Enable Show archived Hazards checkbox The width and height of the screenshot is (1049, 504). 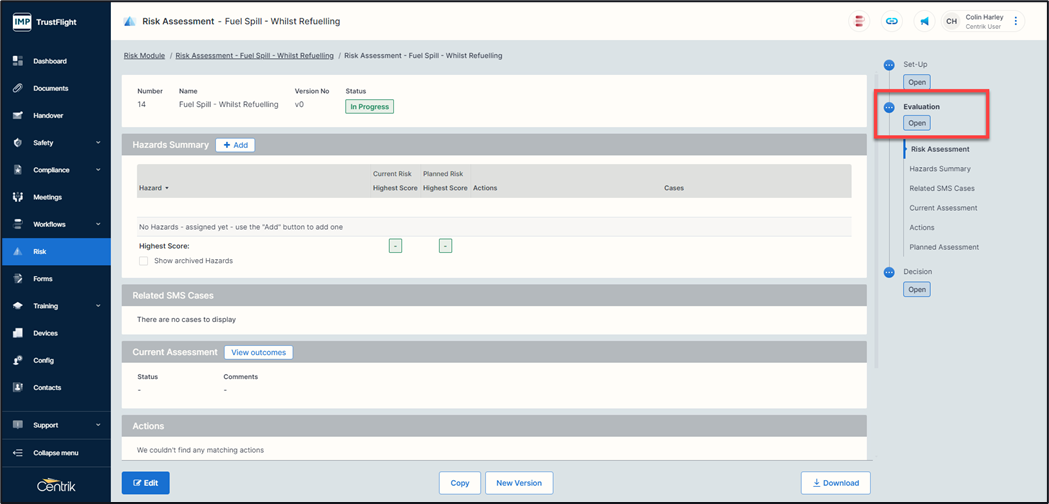coord(144,261)
